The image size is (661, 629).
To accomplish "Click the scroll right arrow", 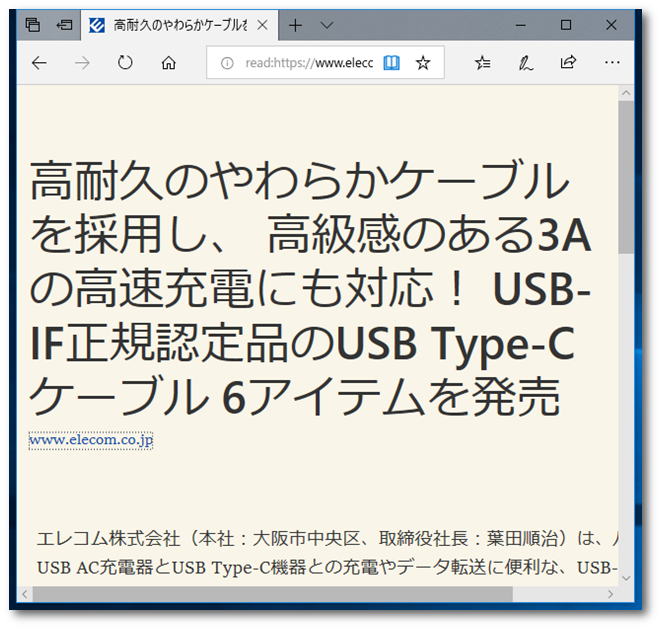I will [610, 594].
